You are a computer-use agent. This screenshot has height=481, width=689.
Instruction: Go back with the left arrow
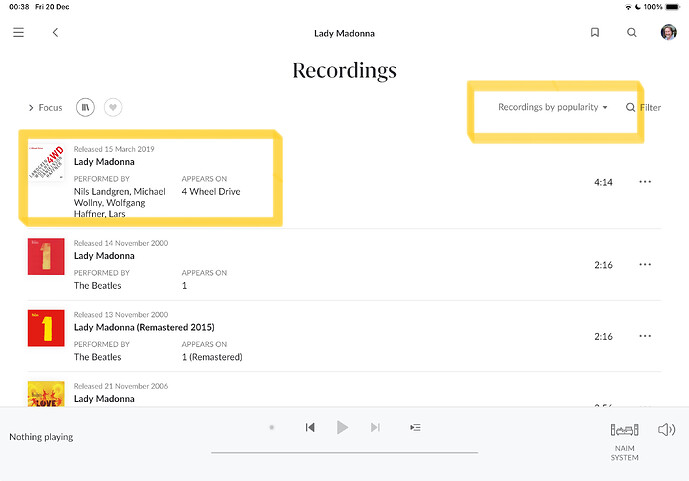(x=55, y=33)
